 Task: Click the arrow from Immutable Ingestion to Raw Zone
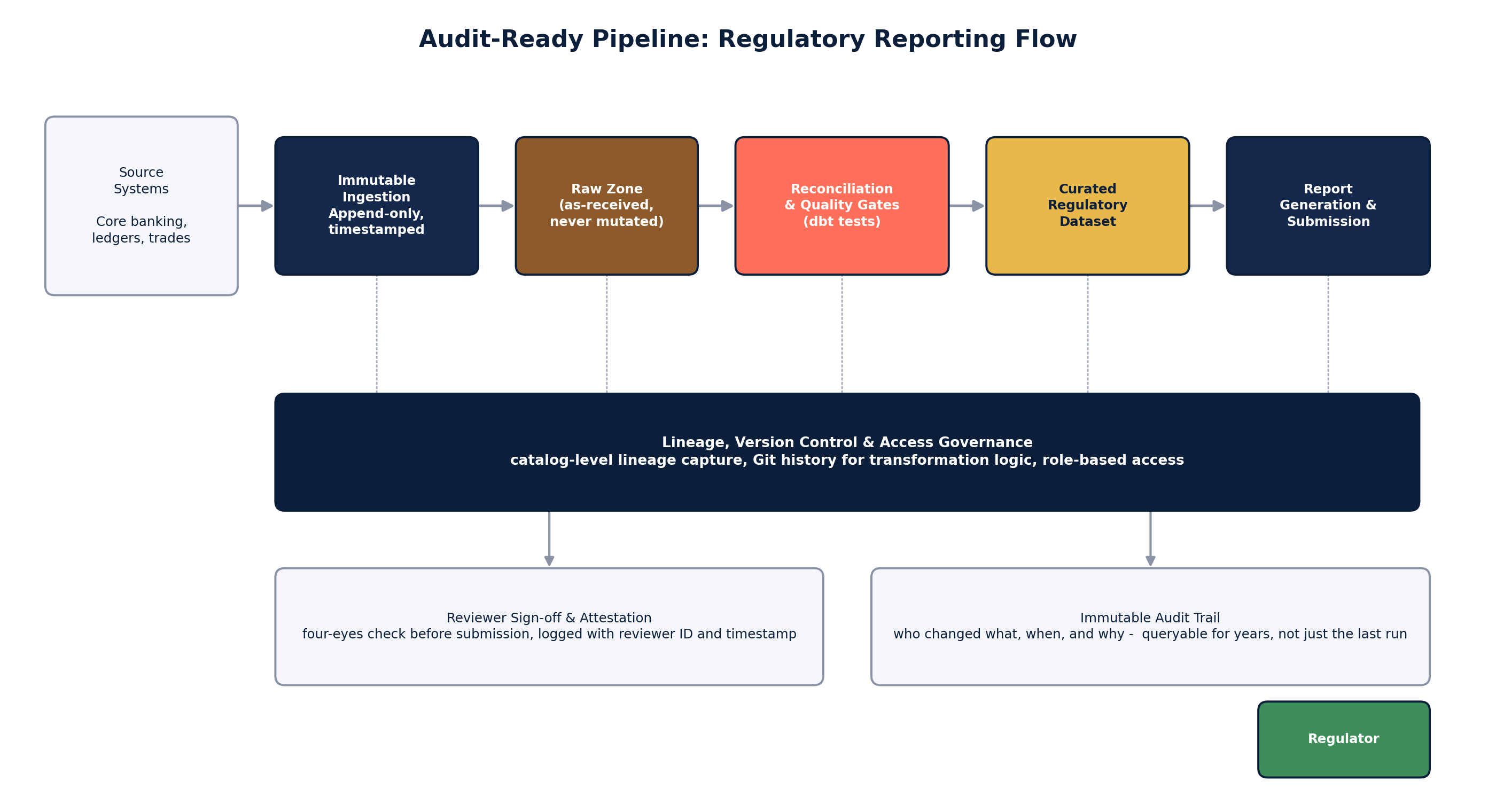click(496, 206)
